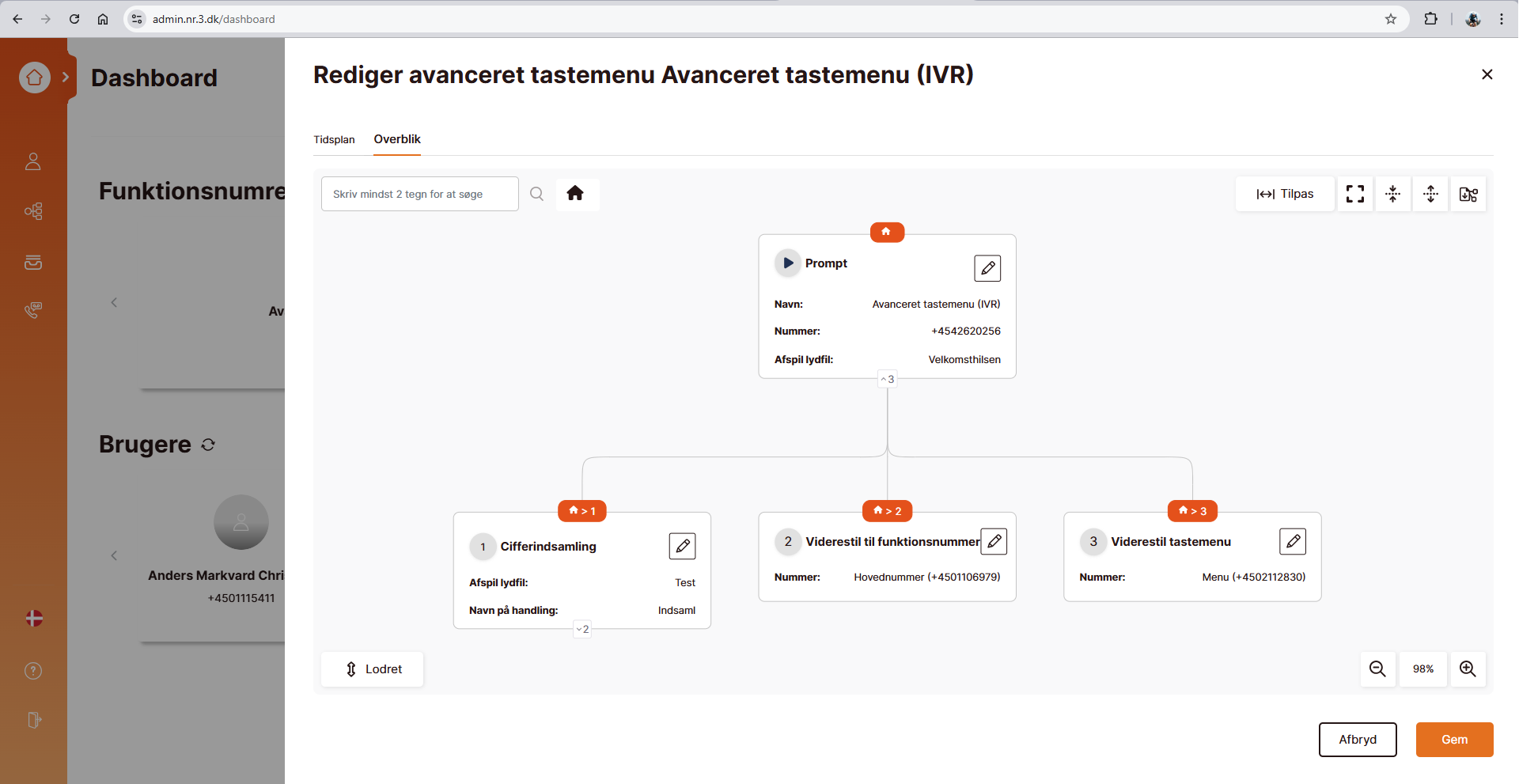Select the Overblik tab
This screenshot has height=784, width=1519.
tap(397, 139)
